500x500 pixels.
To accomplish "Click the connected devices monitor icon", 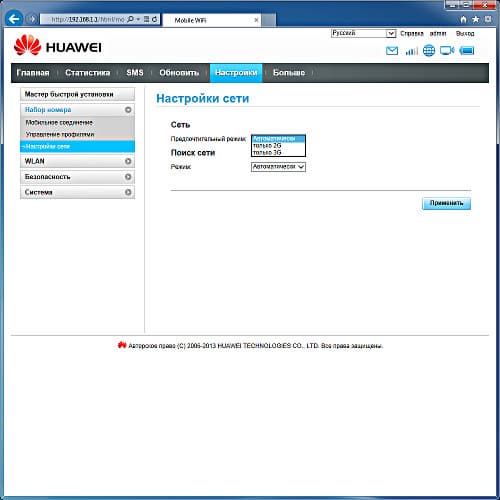I will (447, 51).
